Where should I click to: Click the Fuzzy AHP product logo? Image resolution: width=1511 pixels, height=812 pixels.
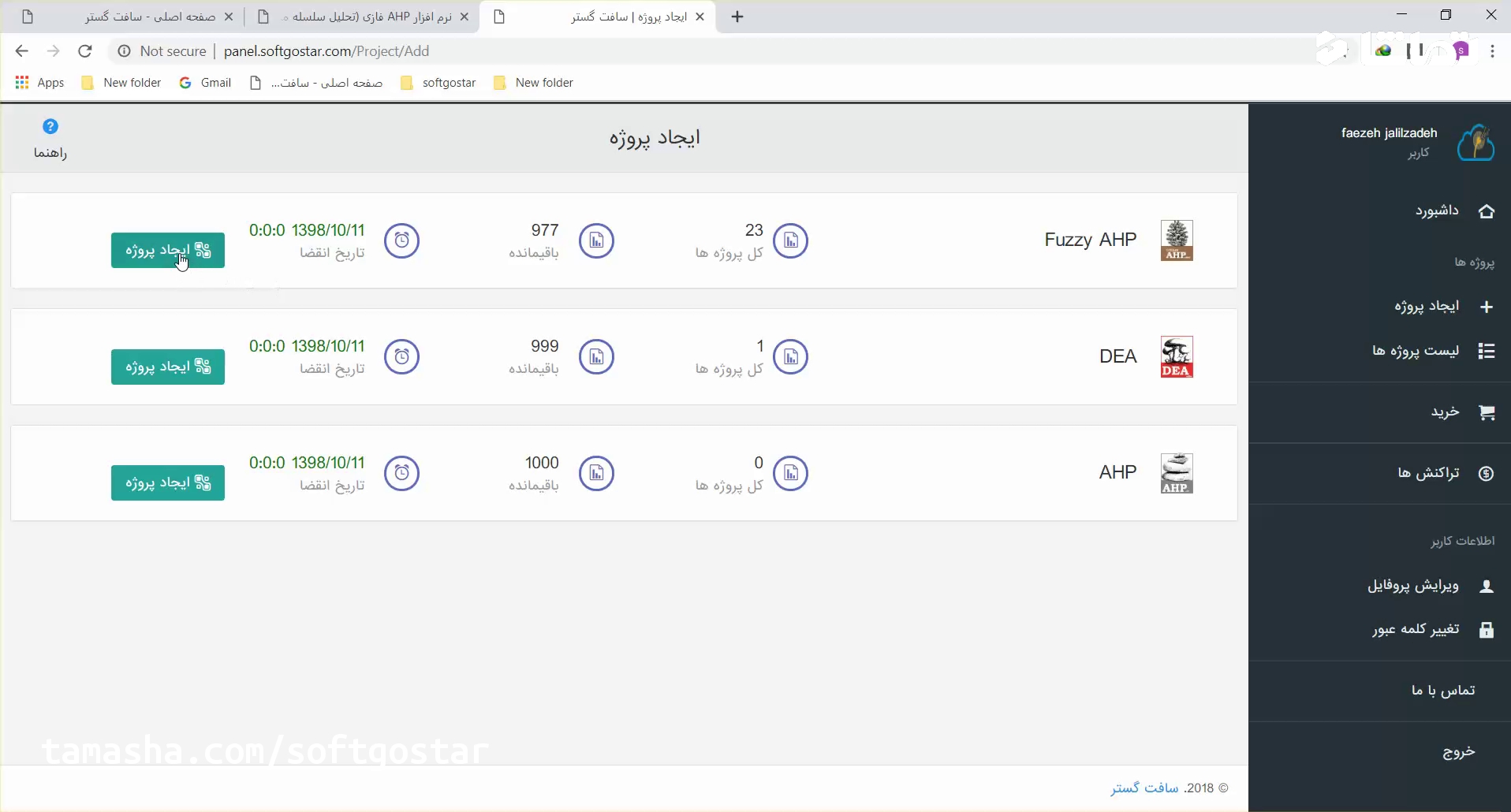1177,240
